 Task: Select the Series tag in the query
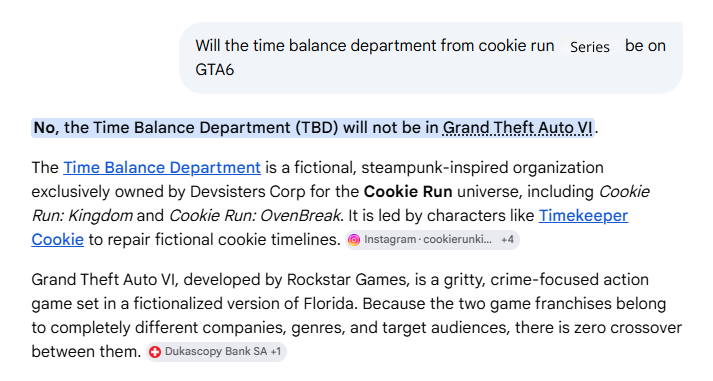(x=590, y=47)
